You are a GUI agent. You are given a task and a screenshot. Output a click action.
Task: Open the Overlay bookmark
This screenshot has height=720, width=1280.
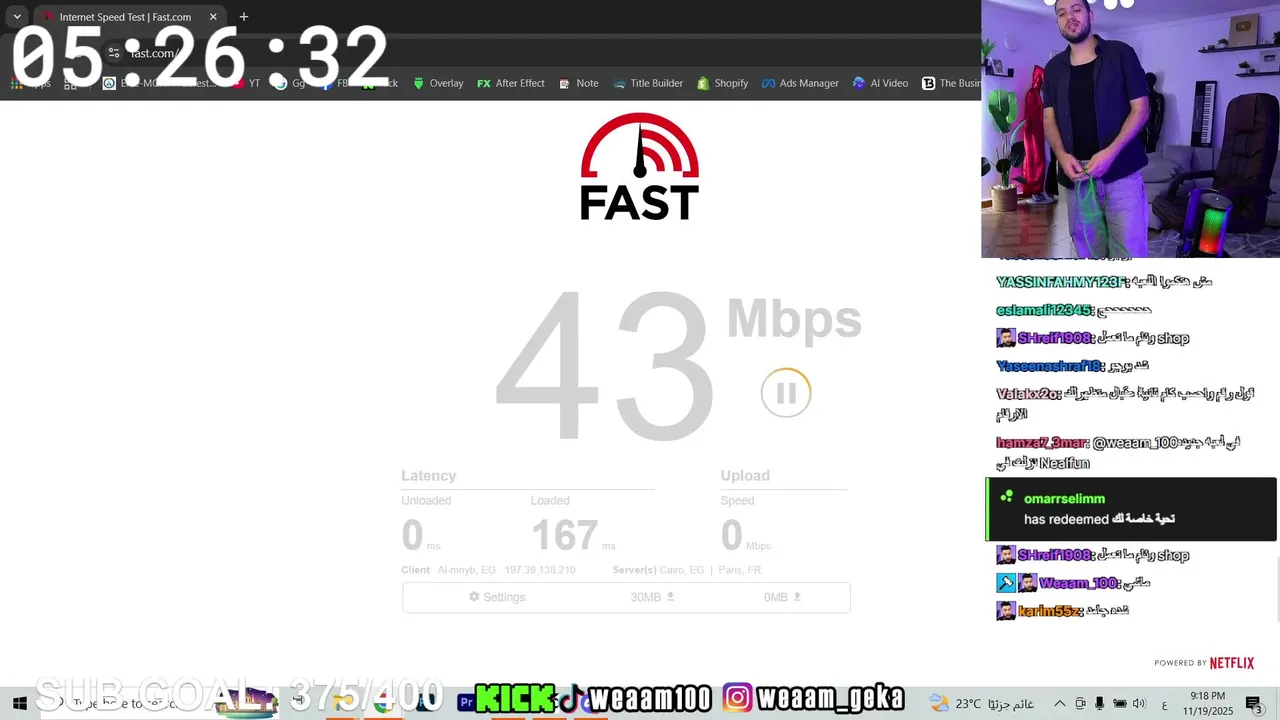pyautogui.click(x=438, y=83)
